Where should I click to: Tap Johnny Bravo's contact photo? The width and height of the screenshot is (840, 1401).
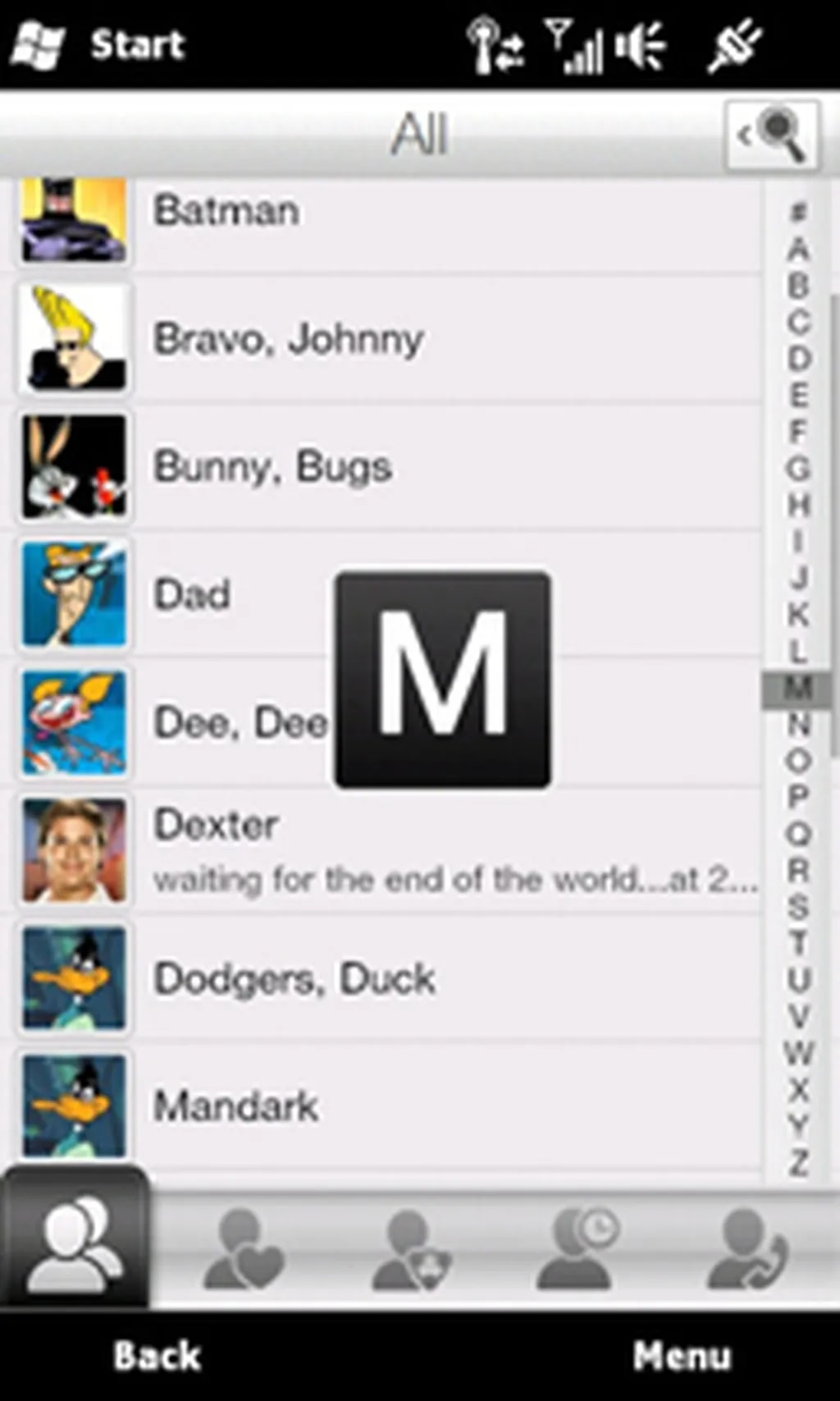tap(74, 338)
